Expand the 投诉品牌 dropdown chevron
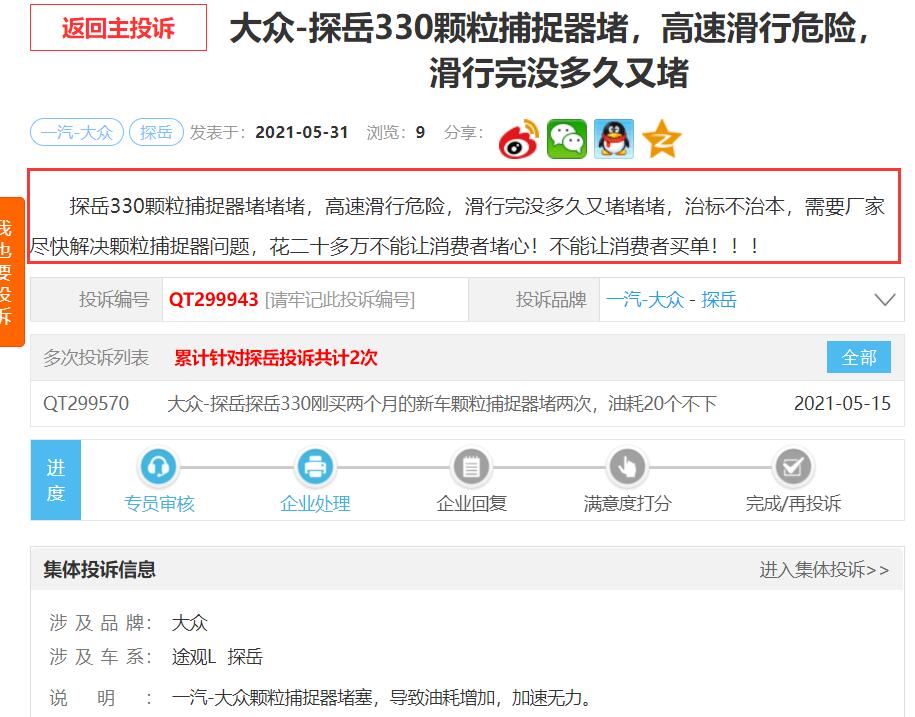Viewport: 915px width, 717px height. pyautogui.click(x=885, y=300)
